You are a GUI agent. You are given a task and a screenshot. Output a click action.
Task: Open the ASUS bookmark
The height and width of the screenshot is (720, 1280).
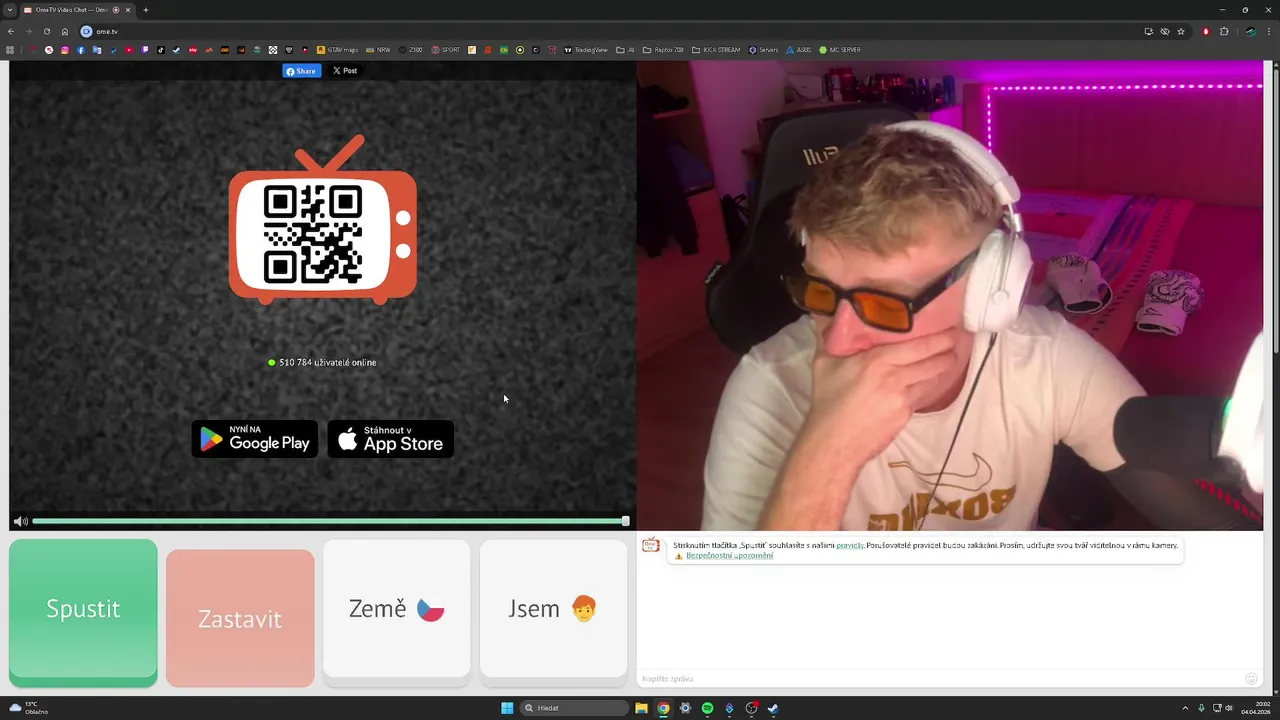798,50
